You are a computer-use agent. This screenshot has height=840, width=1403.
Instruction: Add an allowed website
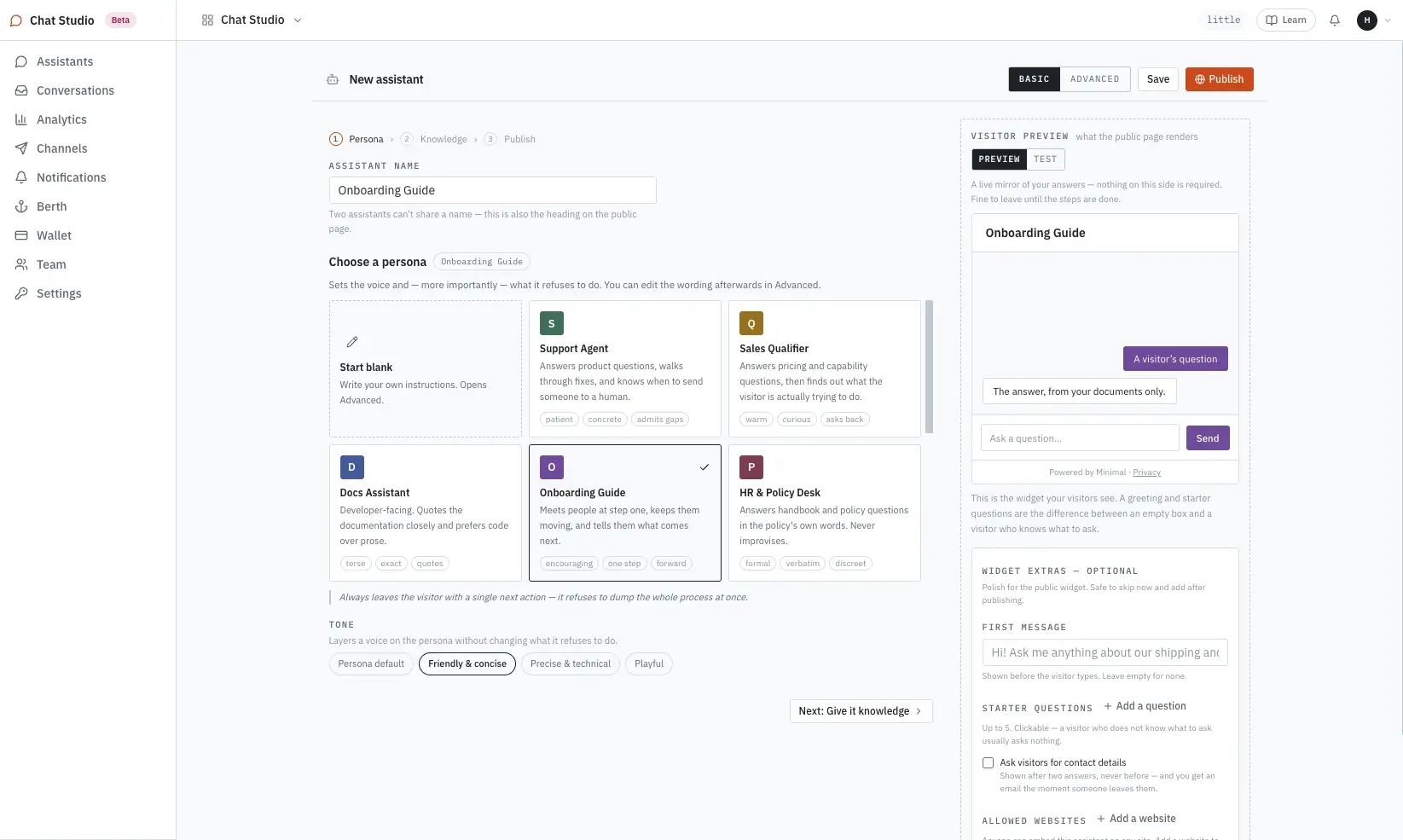point(1137,819)
